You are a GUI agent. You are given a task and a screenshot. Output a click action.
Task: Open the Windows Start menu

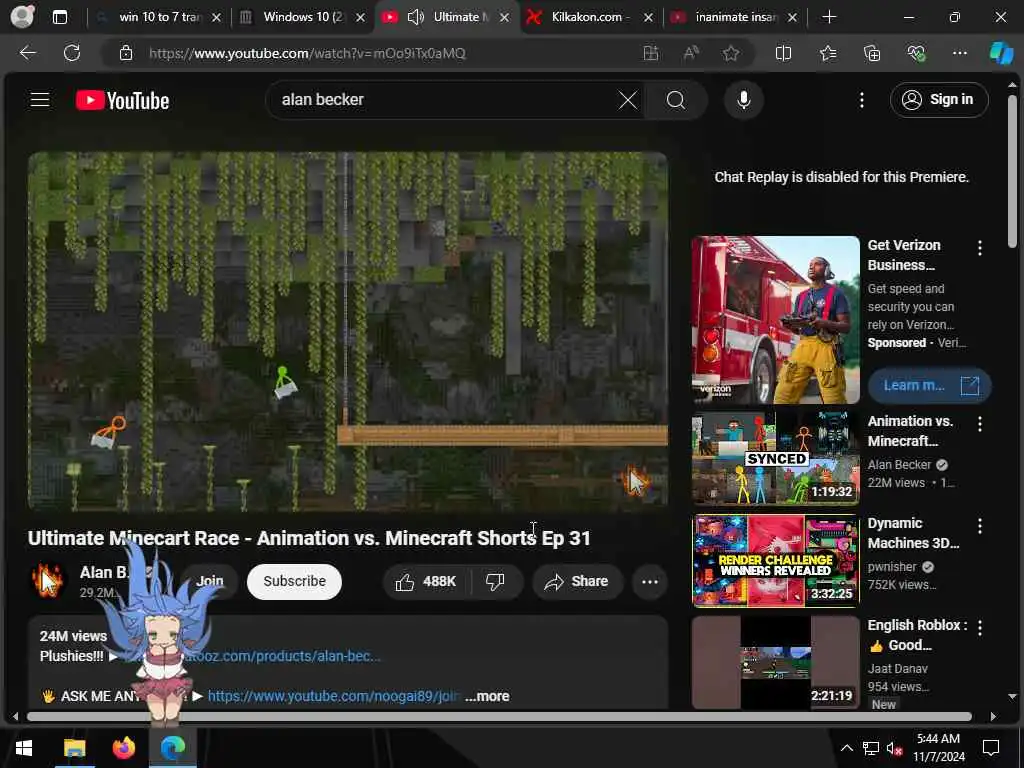(24, 748)
